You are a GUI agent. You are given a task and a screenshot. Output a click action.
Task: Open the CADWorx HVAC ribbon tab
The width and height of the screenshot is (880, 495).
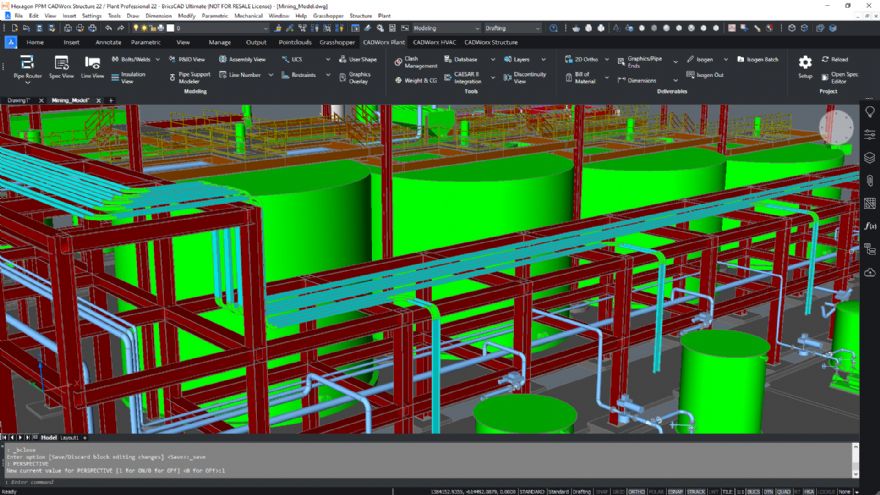pyautogui.click(x=434, y=42)
